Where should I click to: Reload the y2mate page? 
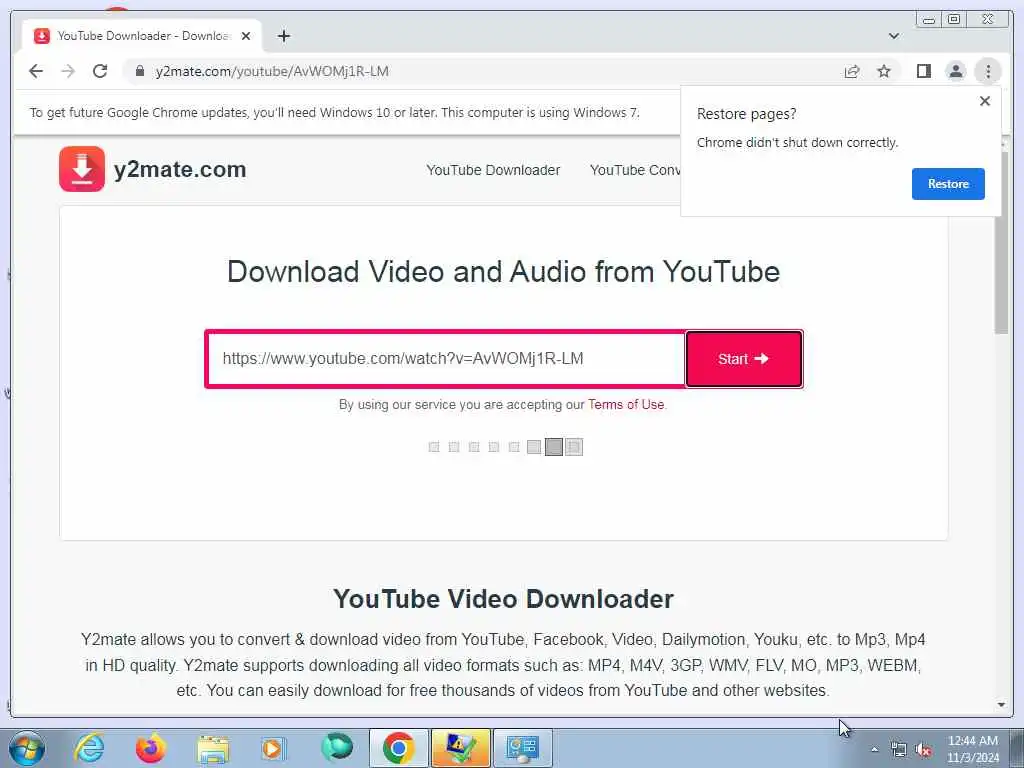100,71
